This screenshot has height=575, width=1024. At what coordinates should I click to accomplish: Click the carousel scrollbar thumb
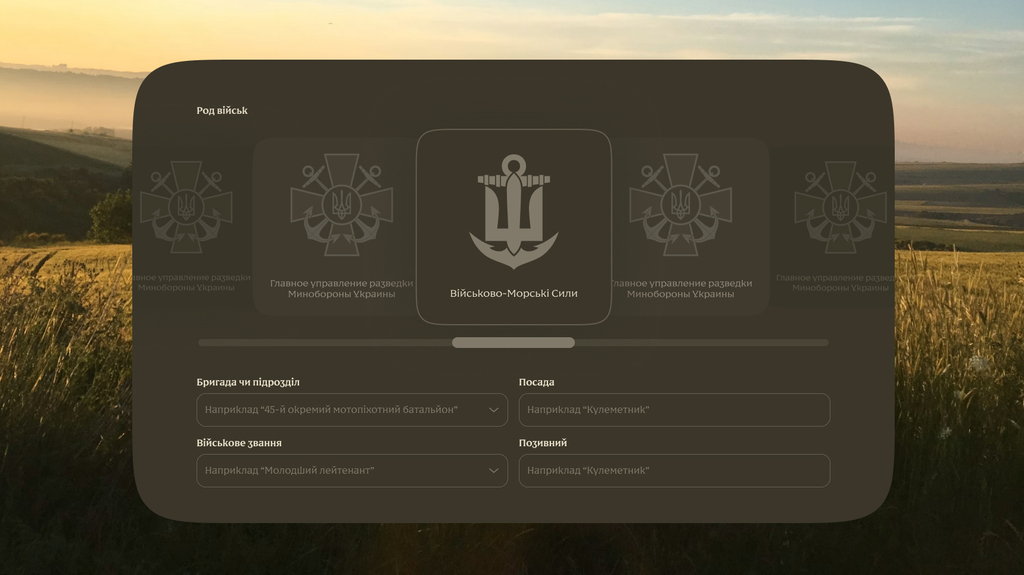513,342
